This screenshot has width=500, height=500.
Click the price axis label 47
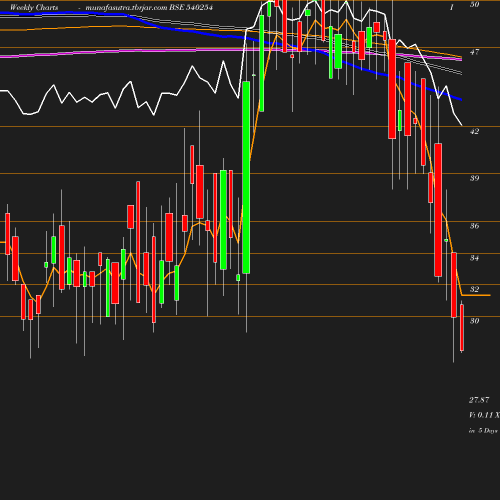[x=474, y=52]
